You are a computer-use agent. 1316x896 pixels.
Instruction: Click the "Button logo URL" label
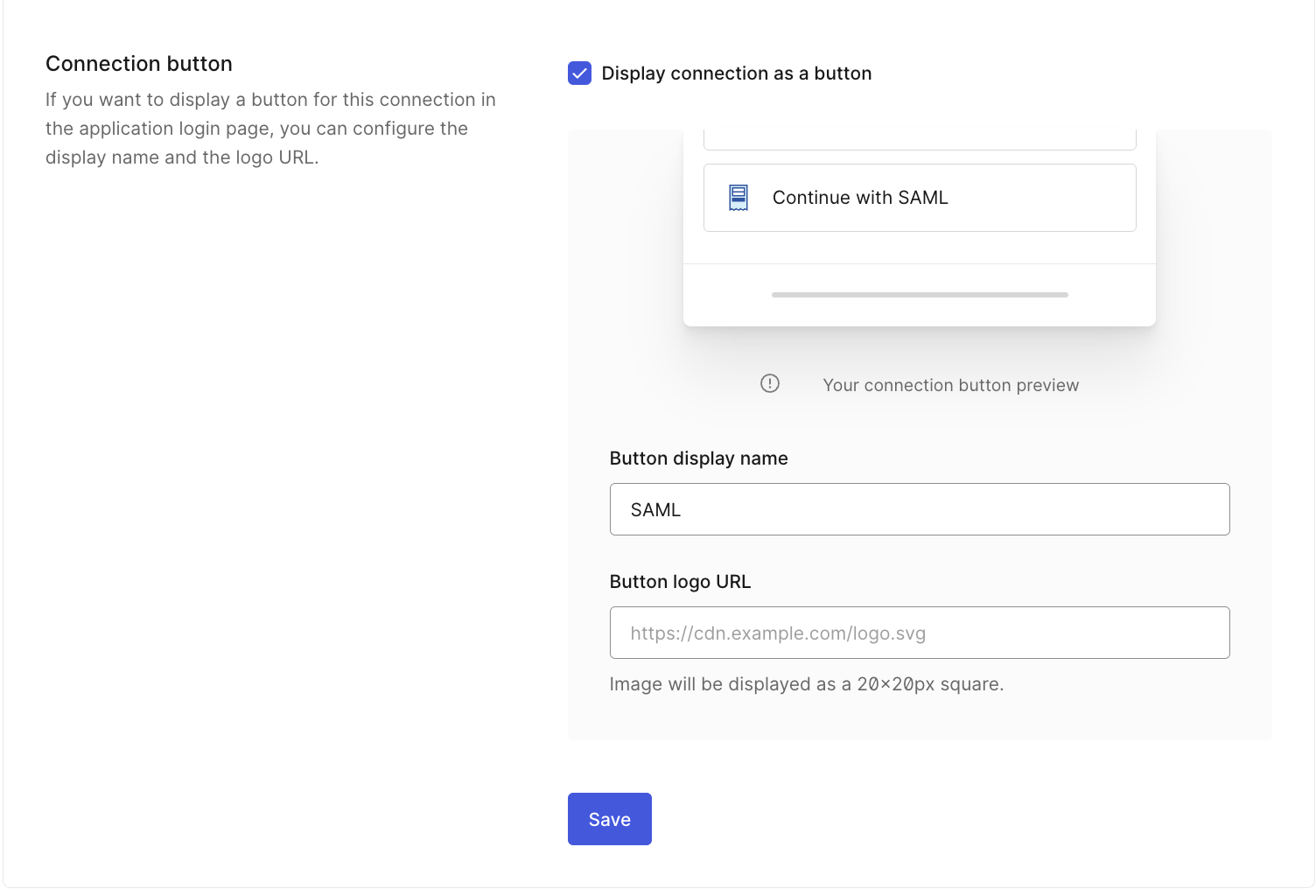(x=680, y=581)
